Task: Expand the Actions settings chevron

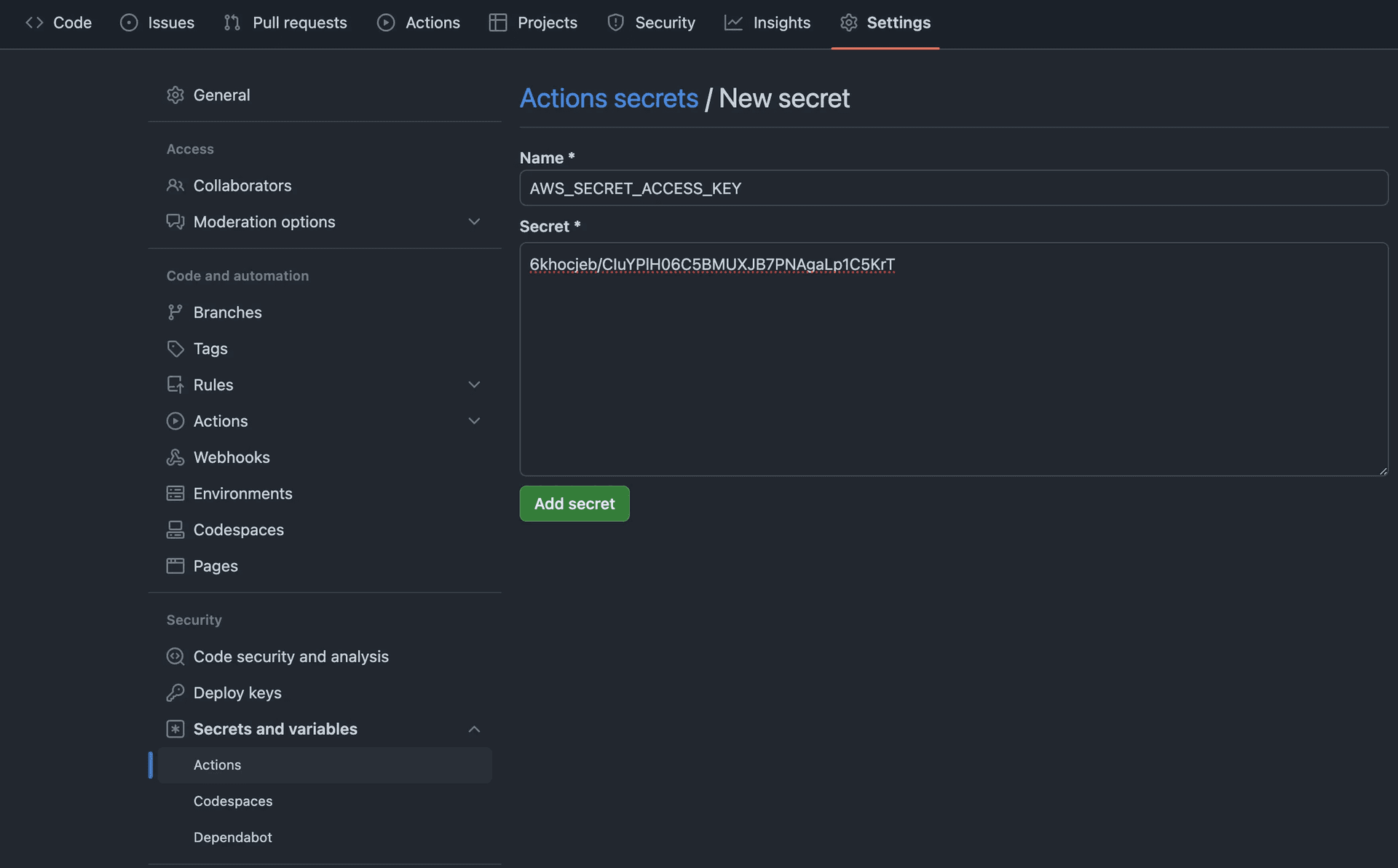Action: [x=474, y=421]
